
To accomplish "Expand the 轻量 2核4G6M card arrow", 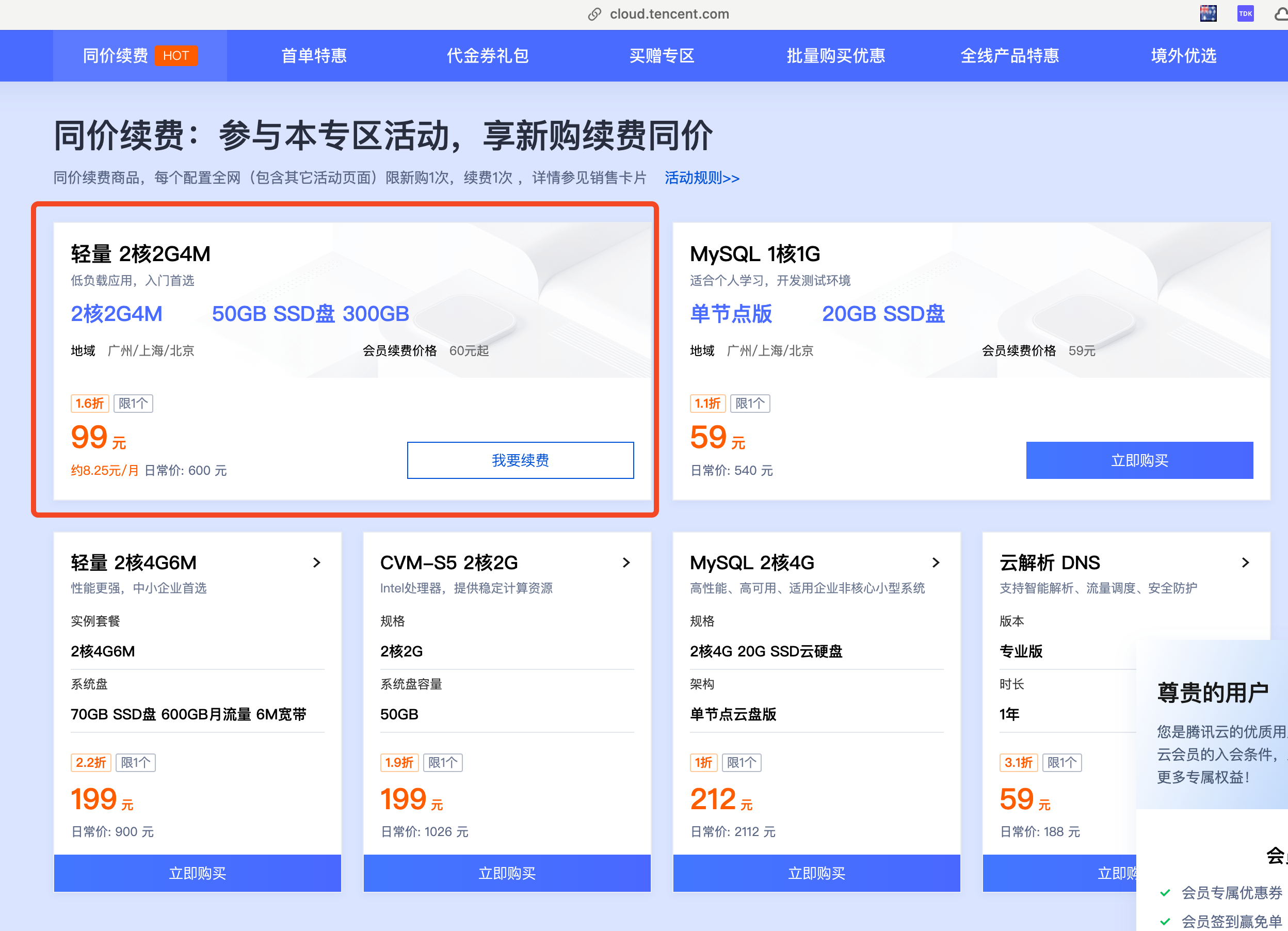I will [317, 563].
